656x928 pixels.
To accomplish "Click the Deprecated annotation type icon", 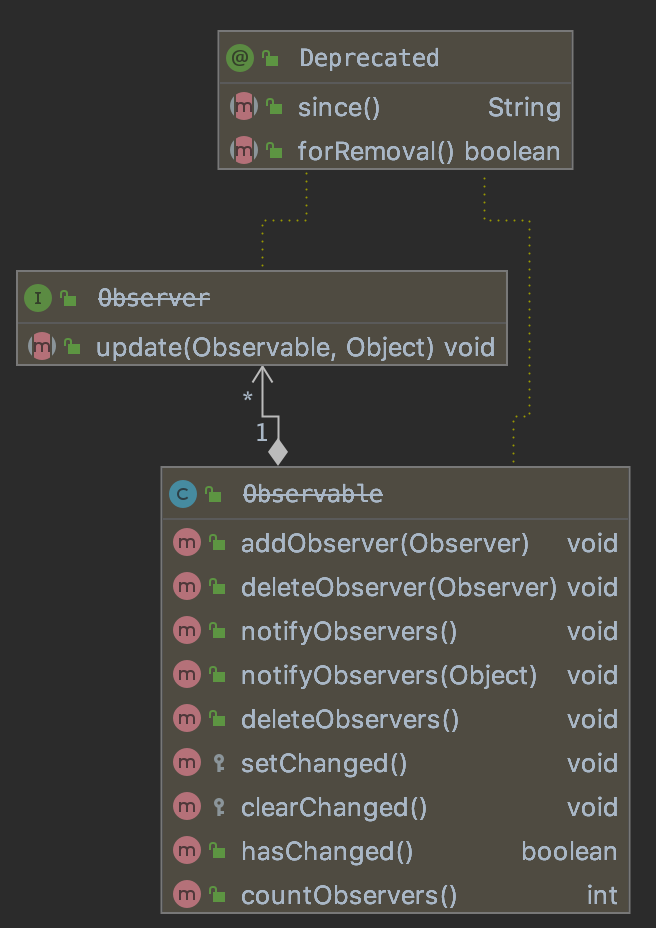I will coord(241,58).
